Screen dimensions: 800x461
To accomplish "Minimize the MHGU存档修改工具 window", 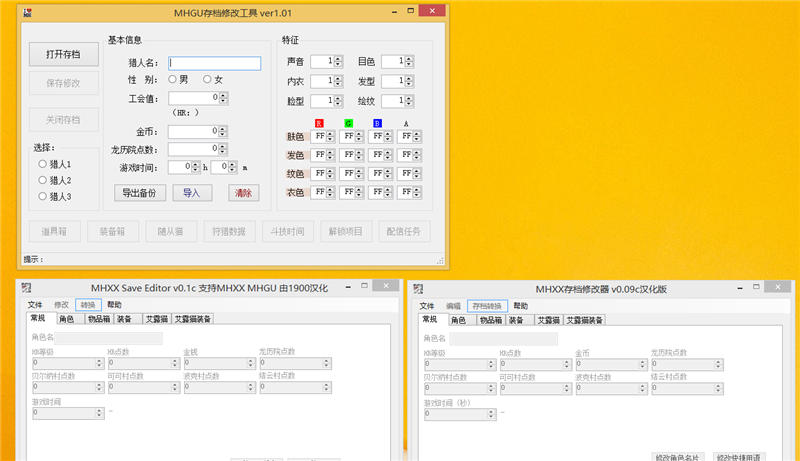I will [394, 11].
